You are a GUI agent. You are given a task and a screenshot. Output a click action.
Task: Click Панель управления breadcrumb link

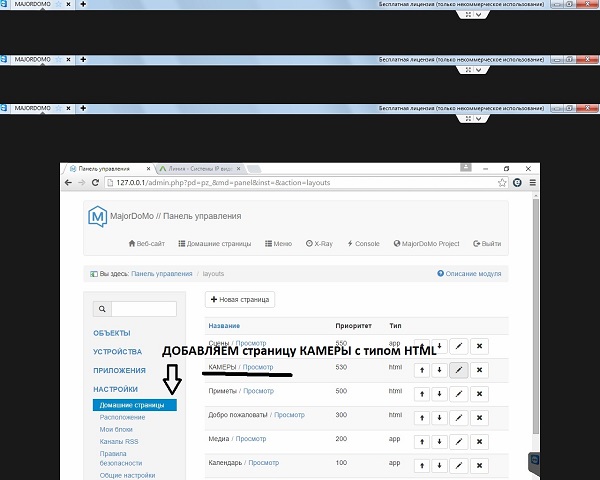point(161,274)
